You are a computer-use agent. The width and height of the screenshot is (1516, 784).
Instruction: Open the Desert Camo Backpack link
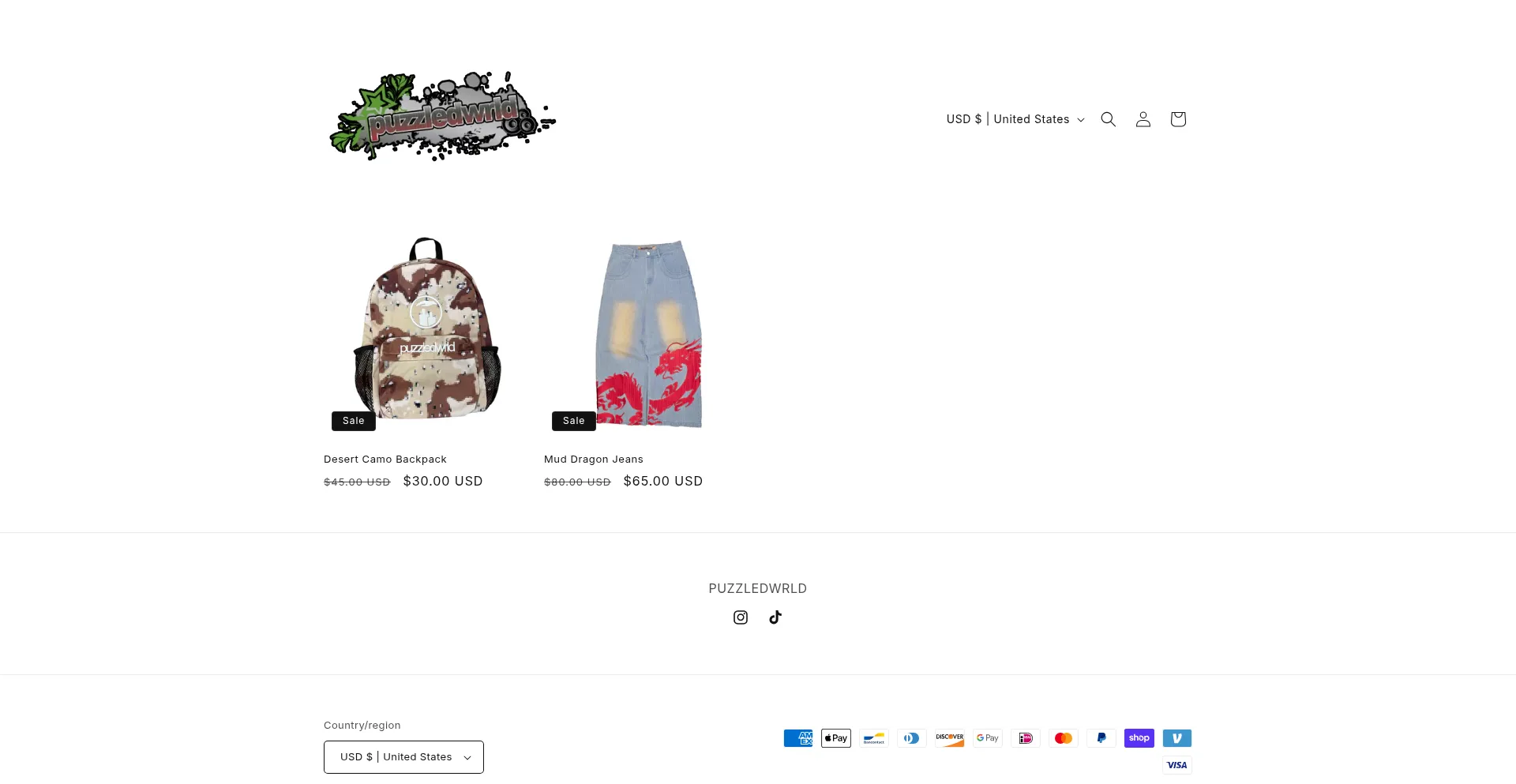(385, 460)
